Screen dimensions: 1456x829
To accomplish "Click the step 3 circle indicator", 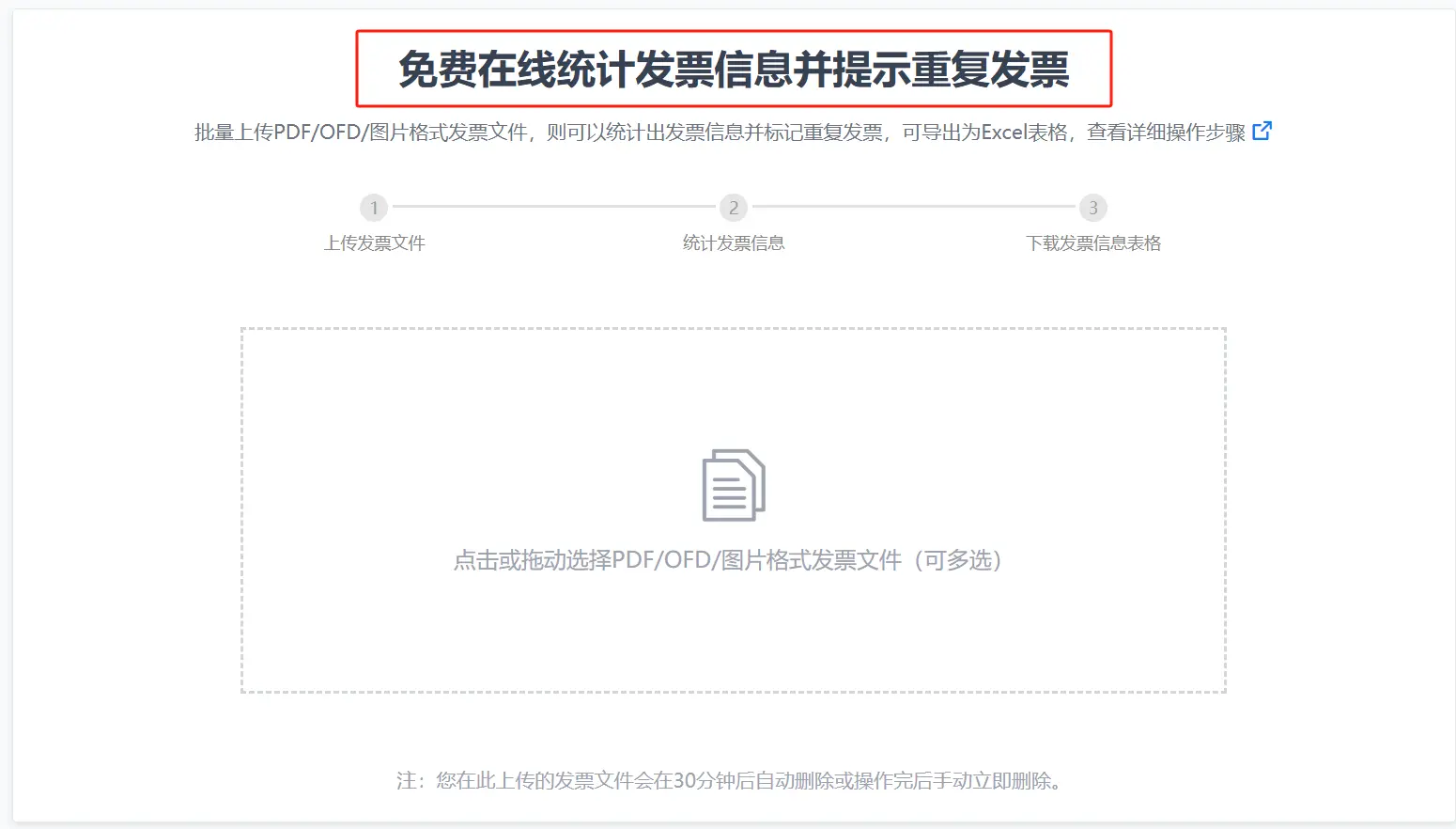I will coord(1092,208).
